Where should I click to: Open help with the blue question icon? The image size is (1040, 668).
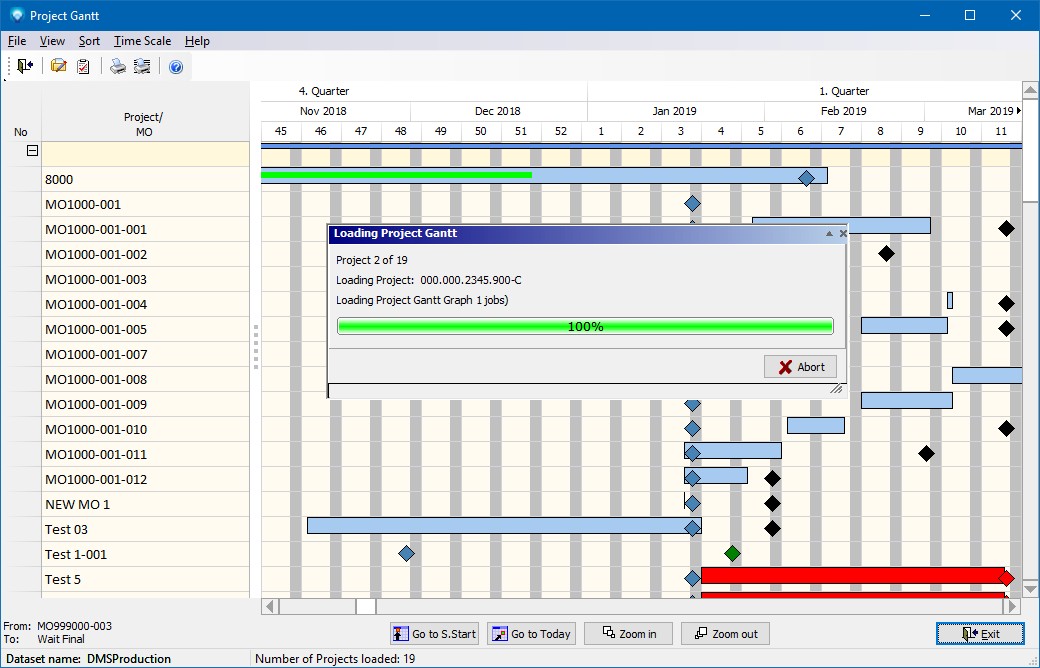pyautogui.click(x=176, y=66)
